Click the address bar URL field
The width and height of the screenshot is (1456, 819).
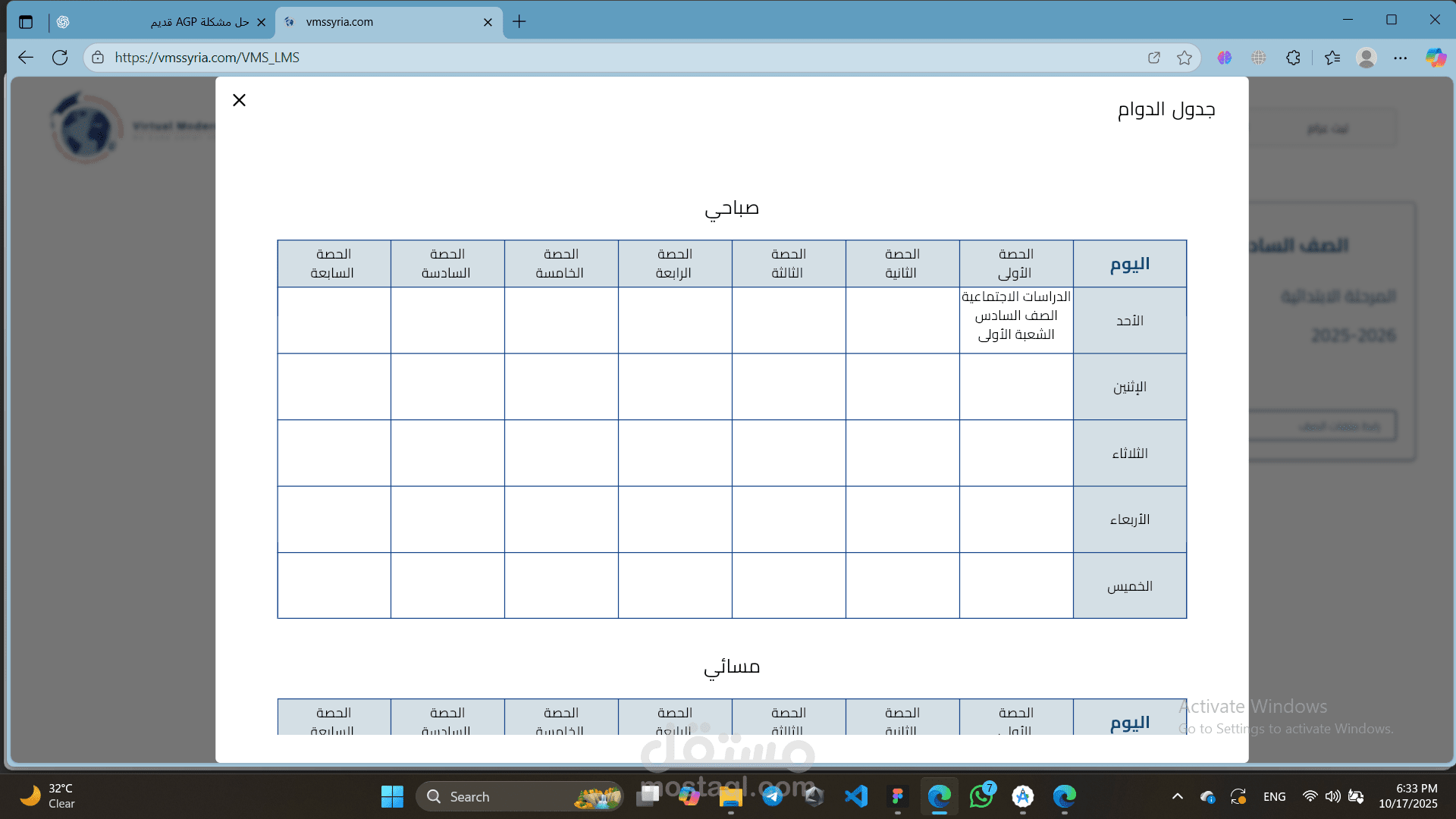coord(531,58)
